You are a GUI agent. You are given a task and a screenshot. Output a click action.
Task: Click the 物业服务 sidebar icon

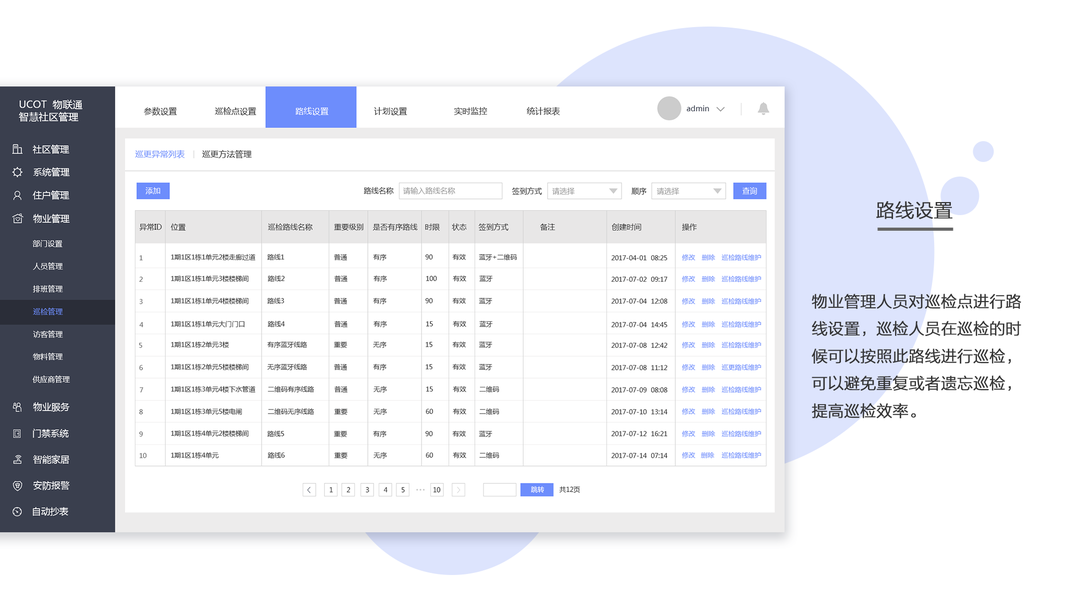17,407
